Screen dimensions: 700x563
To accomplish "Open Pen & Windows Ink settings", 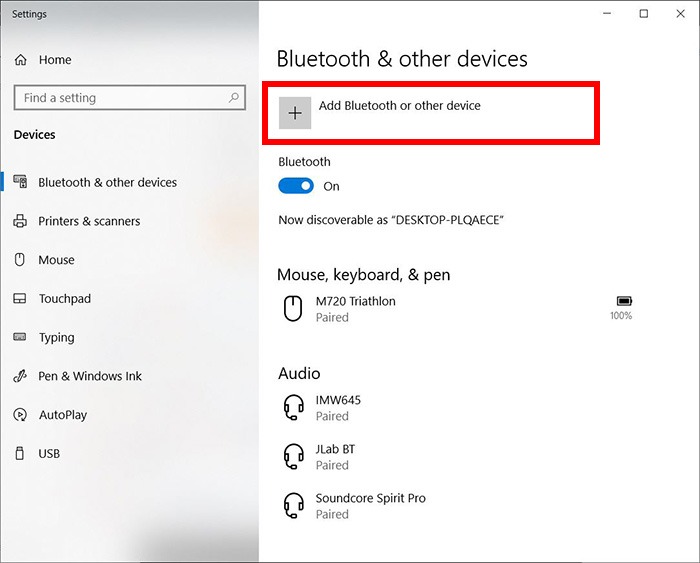I will pyautogui.click(x=129, y=376).
